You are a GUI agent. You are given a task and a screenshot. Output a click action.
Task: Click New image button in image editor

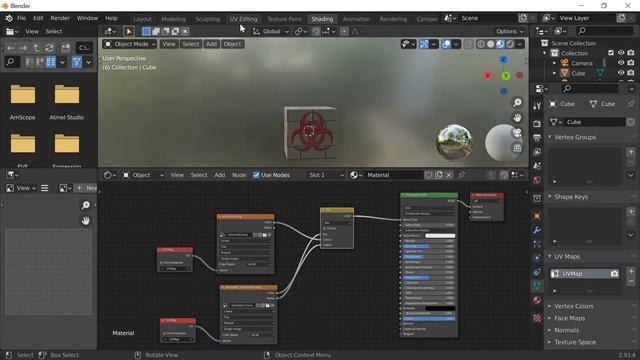pyautogui.click(x=86, y=188)
